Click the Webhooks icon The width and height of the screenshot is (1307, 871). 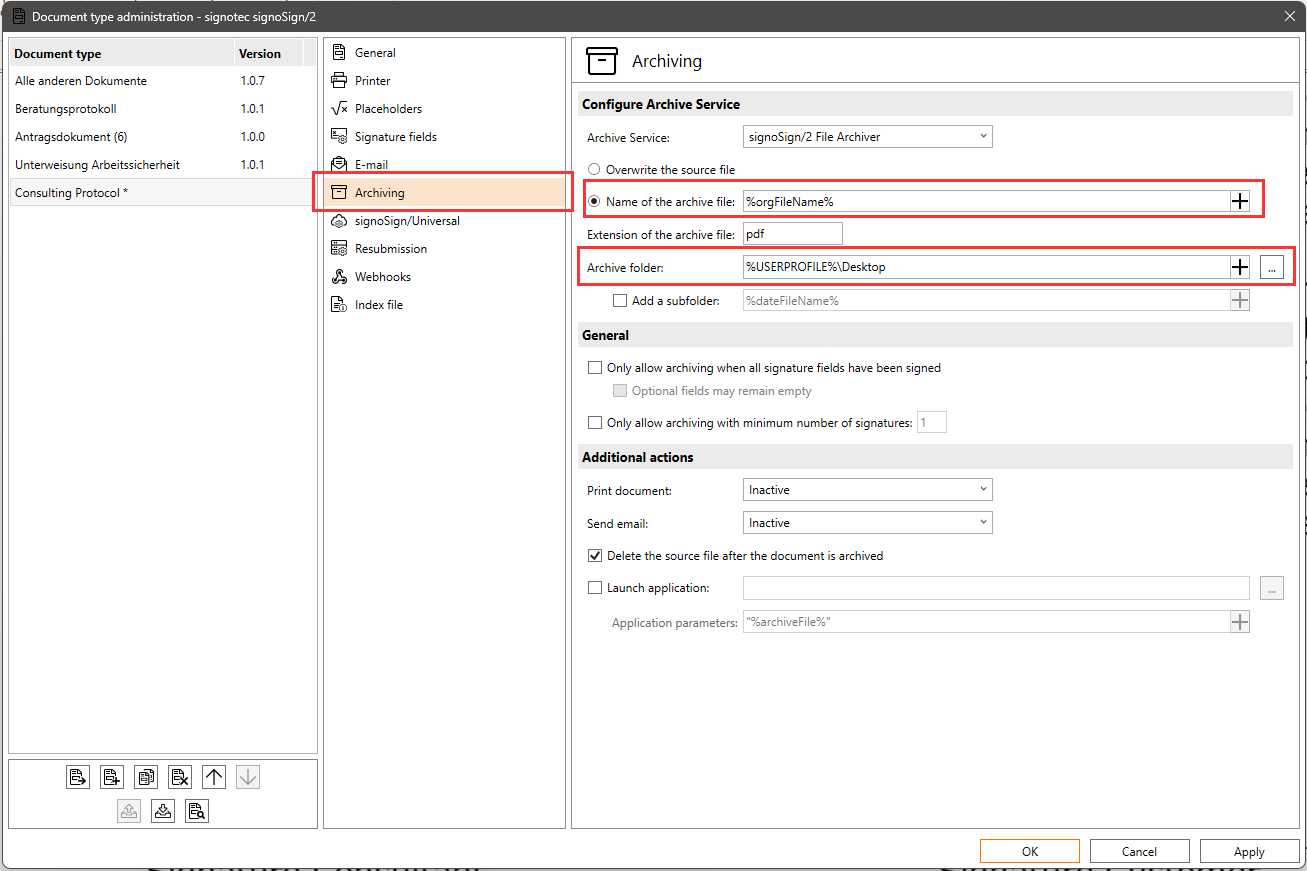coord(339,277)
